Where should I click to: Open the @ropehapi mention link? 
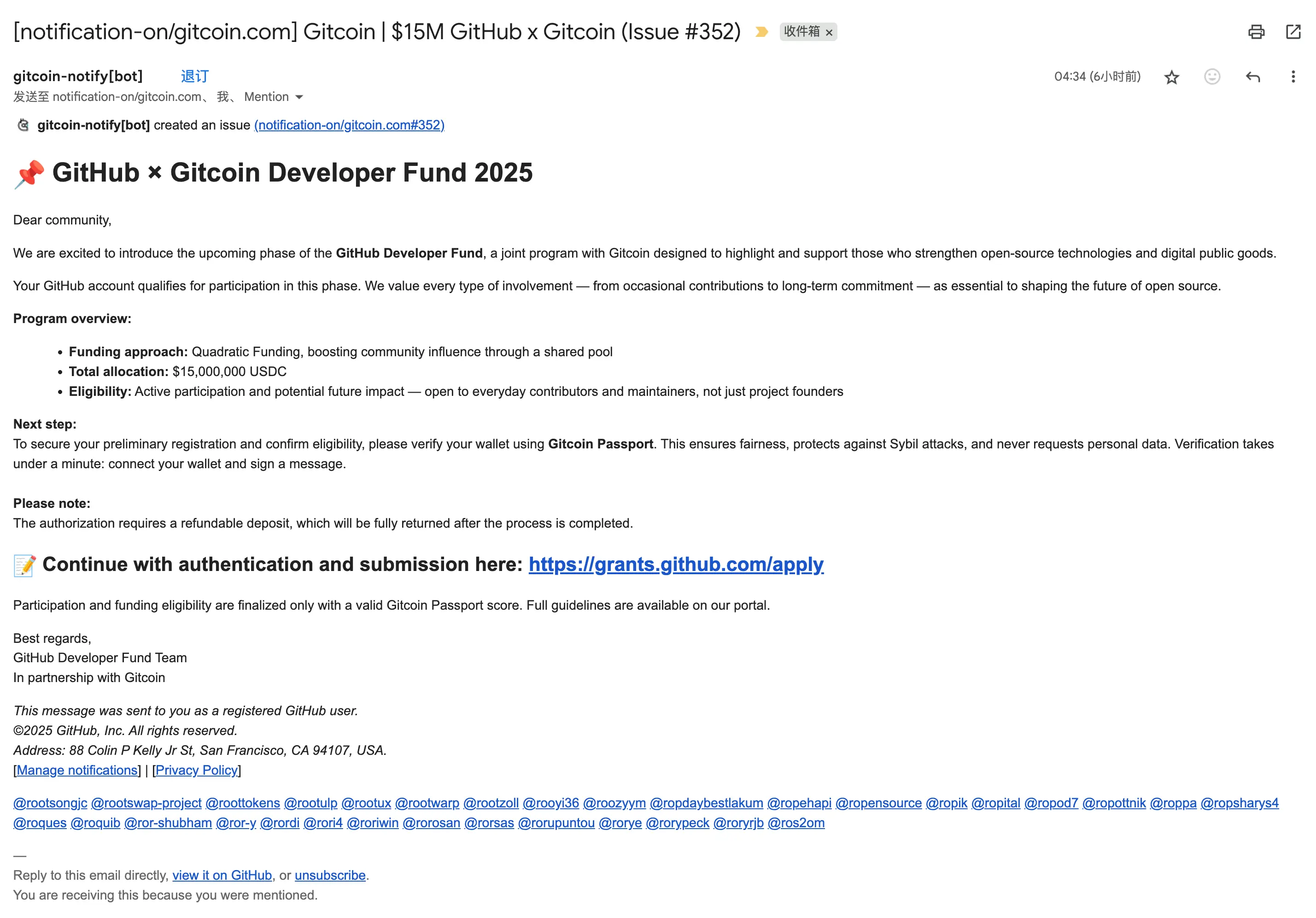tap(799, 803)
